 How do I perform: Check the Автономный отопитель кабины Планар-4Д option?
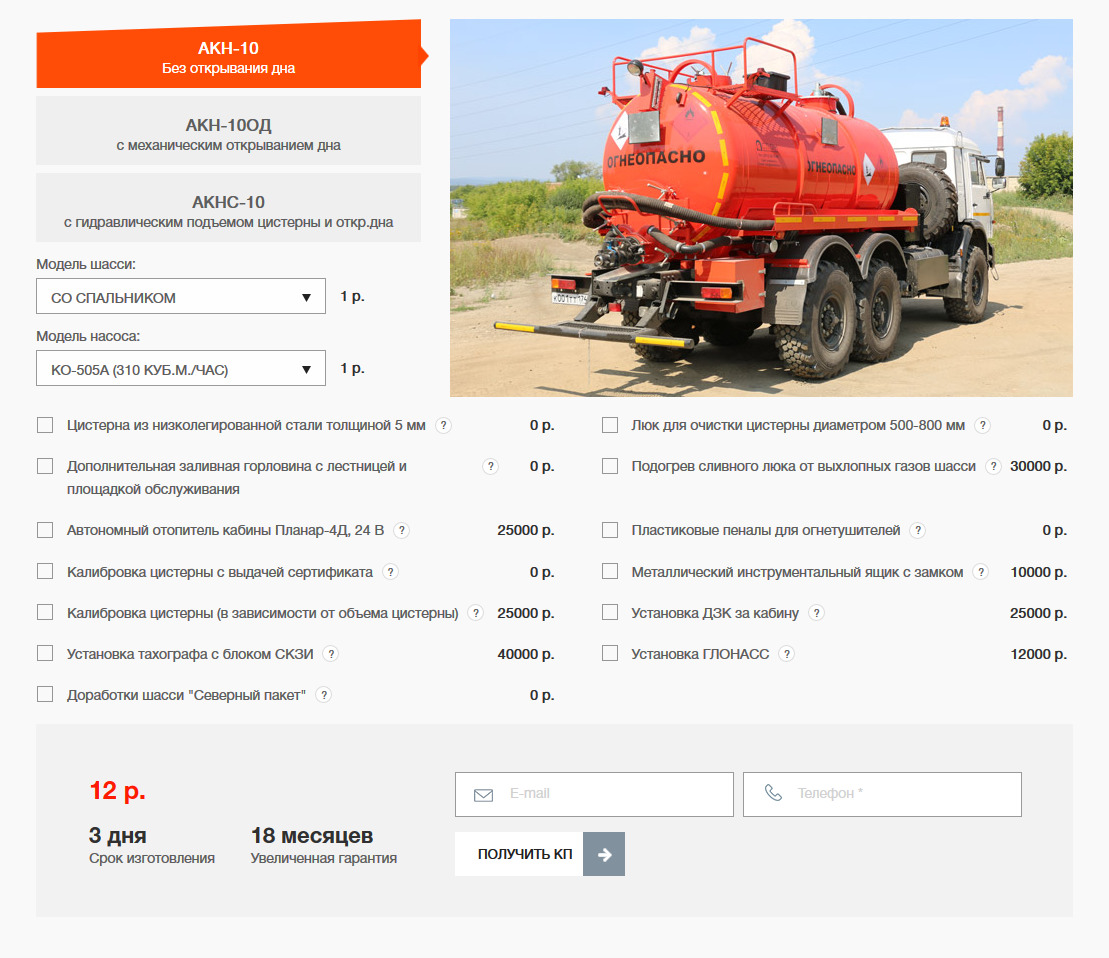(x=45, y=530)
